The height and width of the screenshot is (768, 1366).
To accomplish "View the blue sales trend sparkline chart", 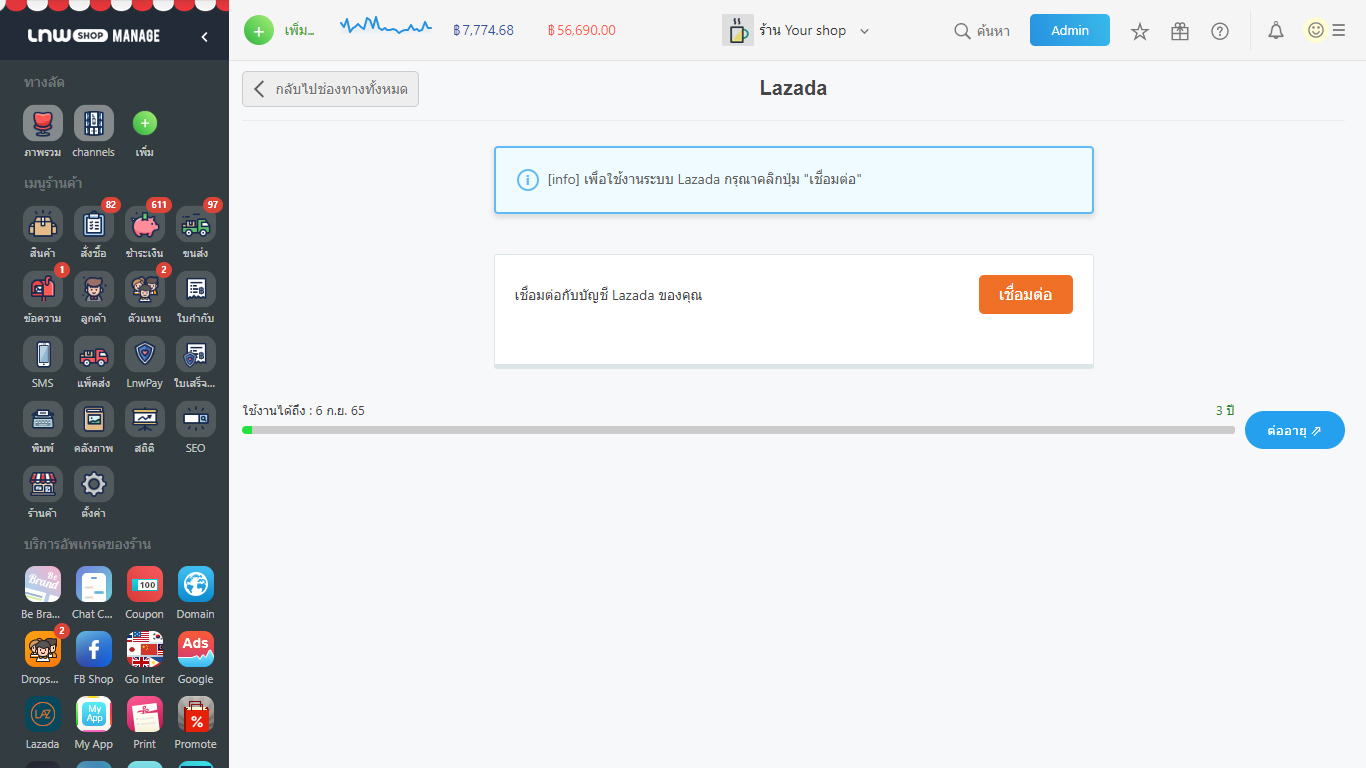I will (x=386, y=26).
